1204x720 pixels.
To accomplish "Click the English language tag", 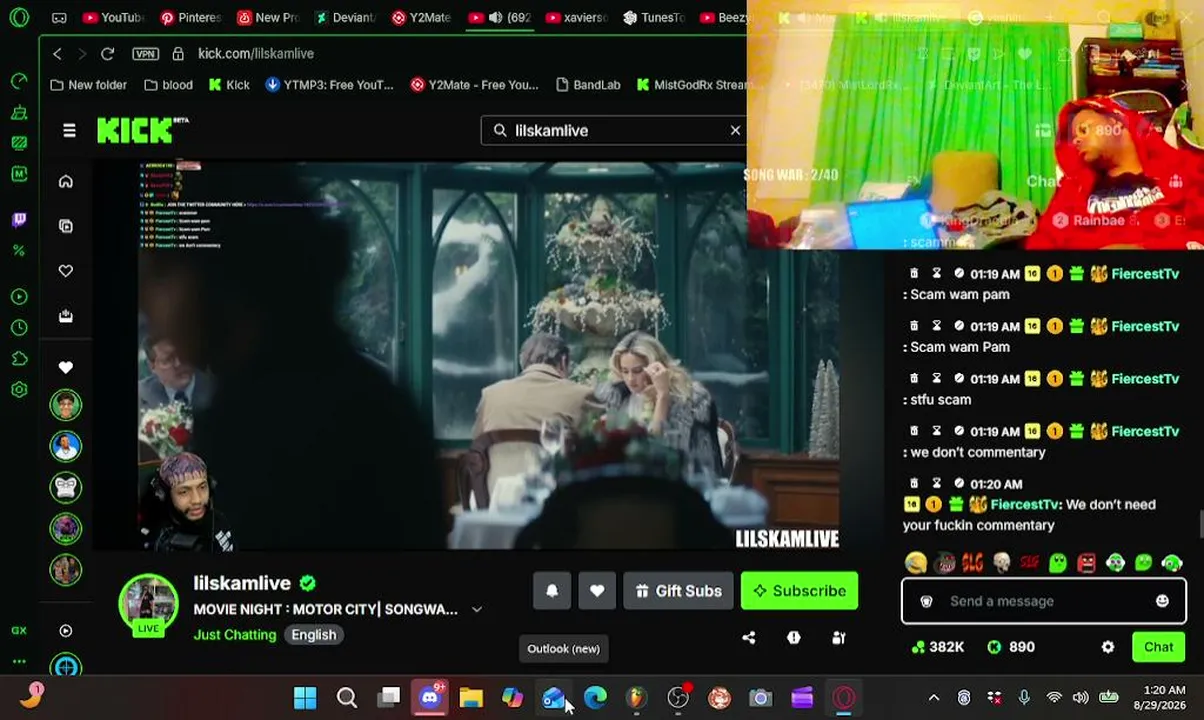I will [x=314, y=635].
